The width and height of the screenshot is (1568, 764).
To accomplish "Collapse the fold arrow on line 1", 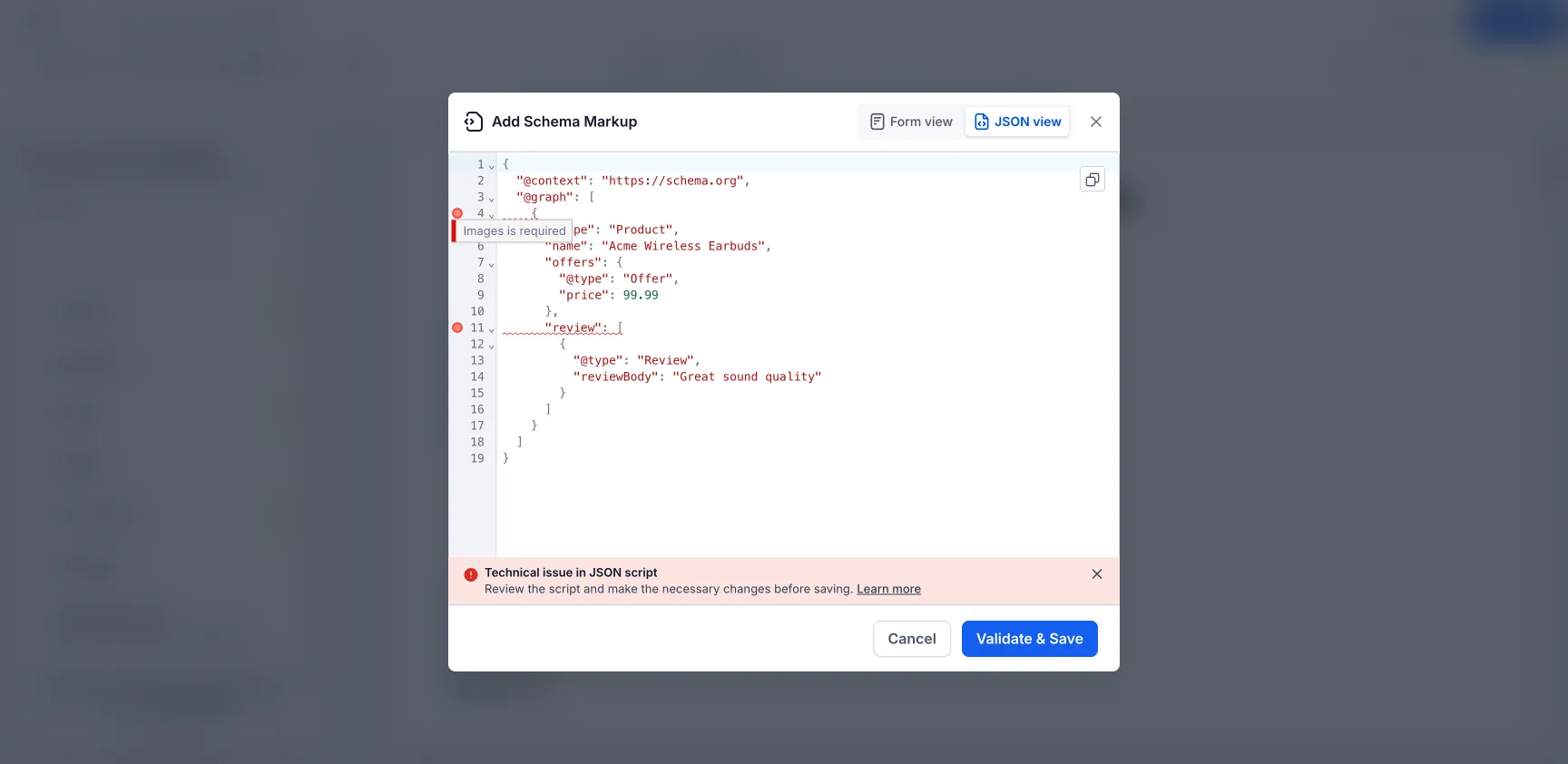I will (492, 166).
